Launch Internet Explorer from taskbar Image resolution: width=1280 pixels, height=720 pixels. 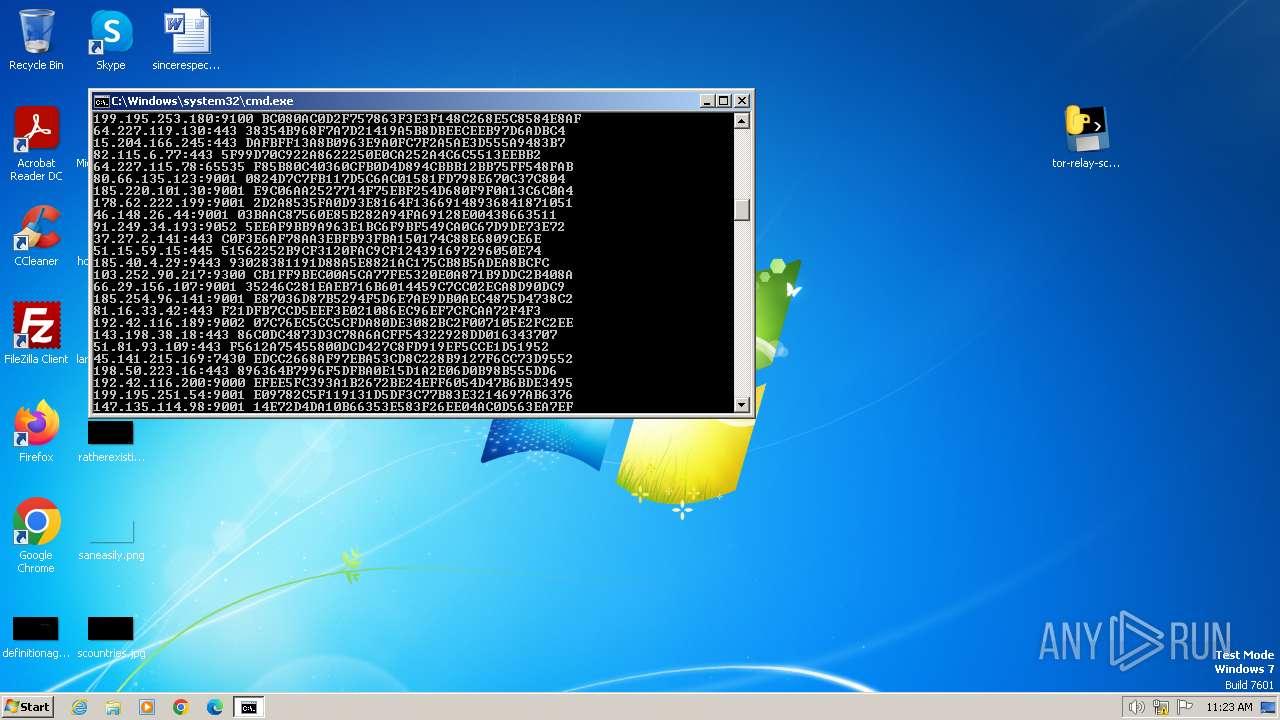[79, 707]
